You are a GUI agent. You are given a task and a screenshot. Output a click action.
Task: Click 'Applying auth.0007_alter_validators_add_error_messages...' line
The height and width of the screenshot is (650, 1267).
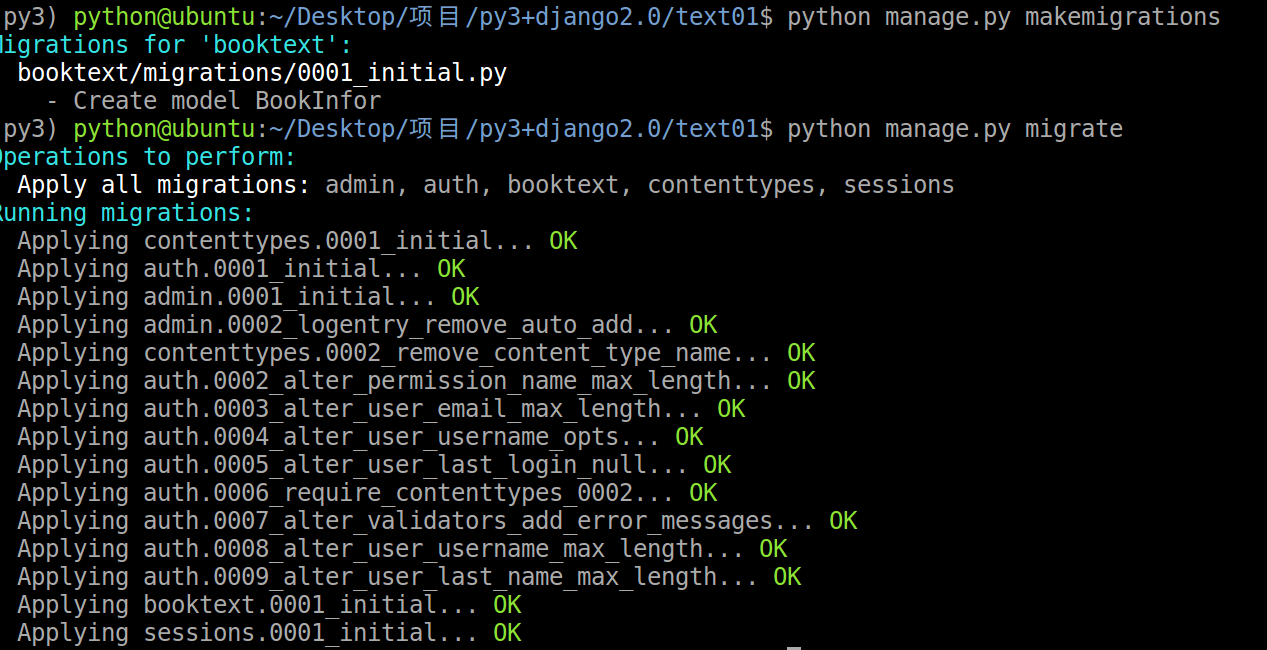(416, 521)
